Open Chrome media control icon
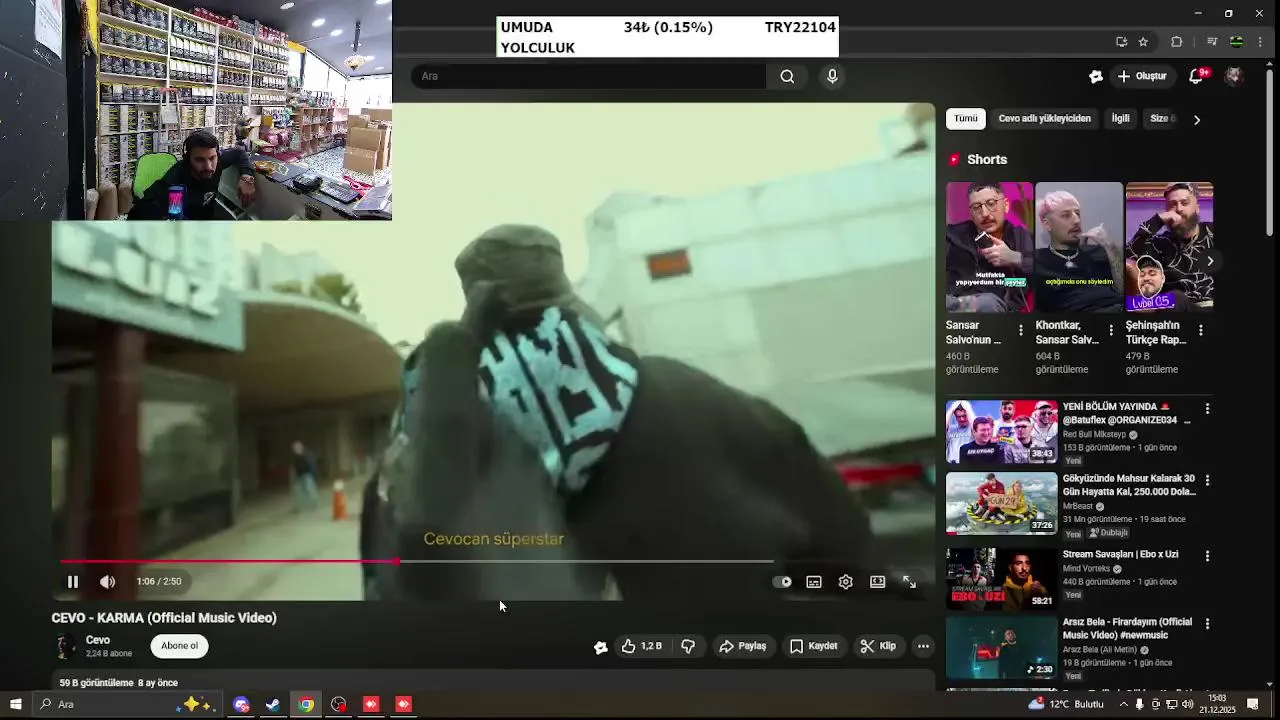The height and width of the screenshot is (720, 1280). point(1211,42)
